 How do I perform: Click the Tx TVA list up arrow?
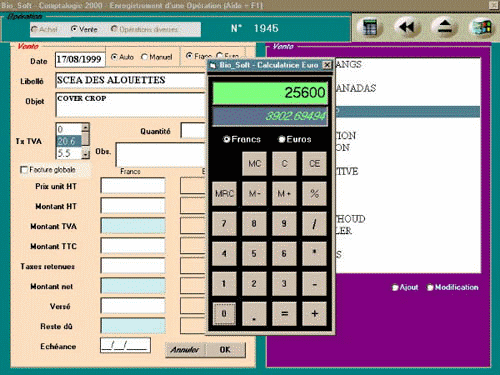[x=86, y=127]
